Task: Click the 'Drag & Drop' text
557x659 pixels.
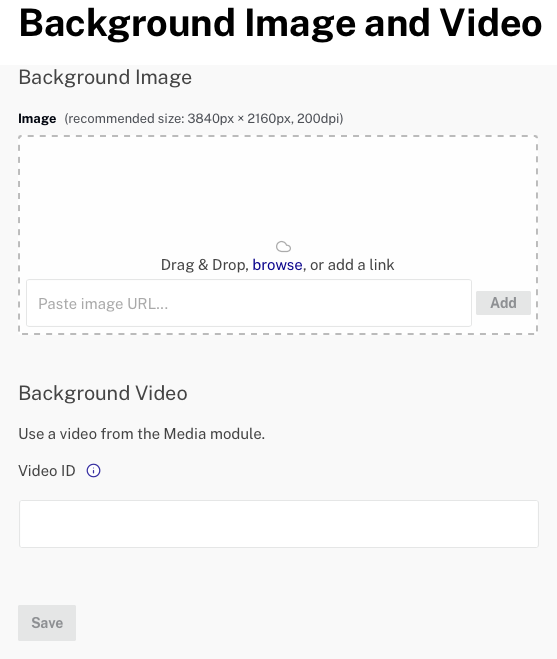Action: click(x=203, y=265)
